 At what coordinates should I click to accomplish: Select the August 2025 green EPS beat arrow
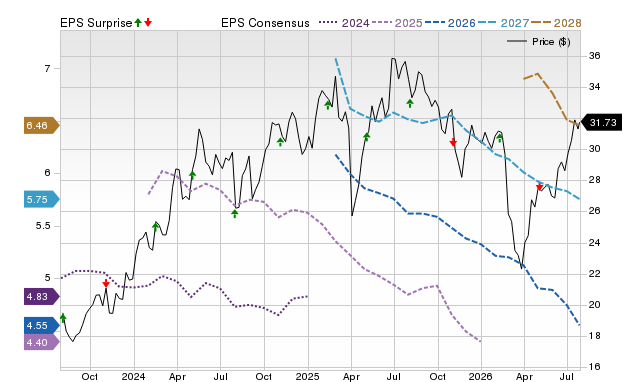pos(410,103)
